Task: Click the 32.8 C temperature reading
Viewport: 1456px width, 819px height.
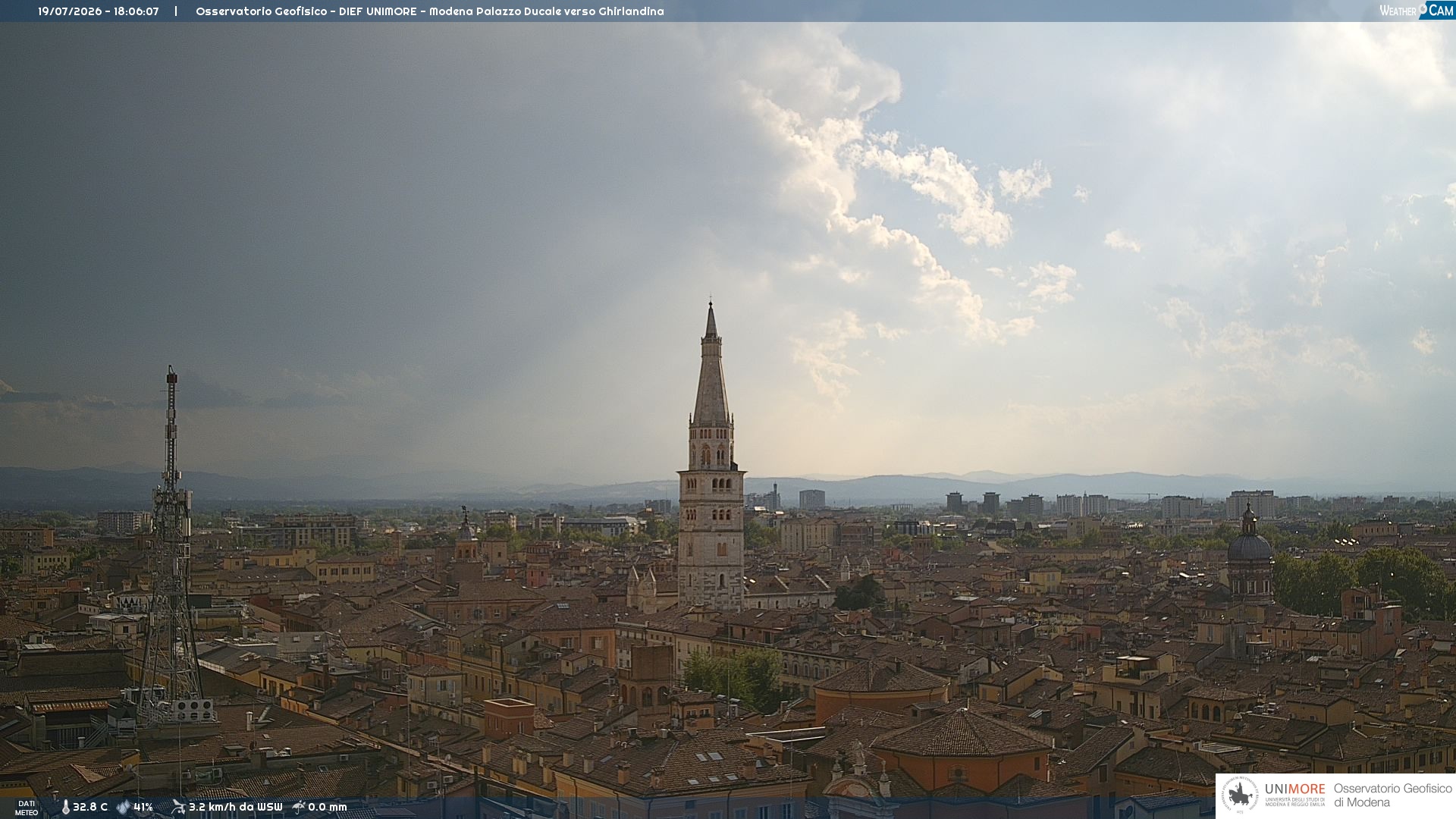Action: tap(90, 808)
